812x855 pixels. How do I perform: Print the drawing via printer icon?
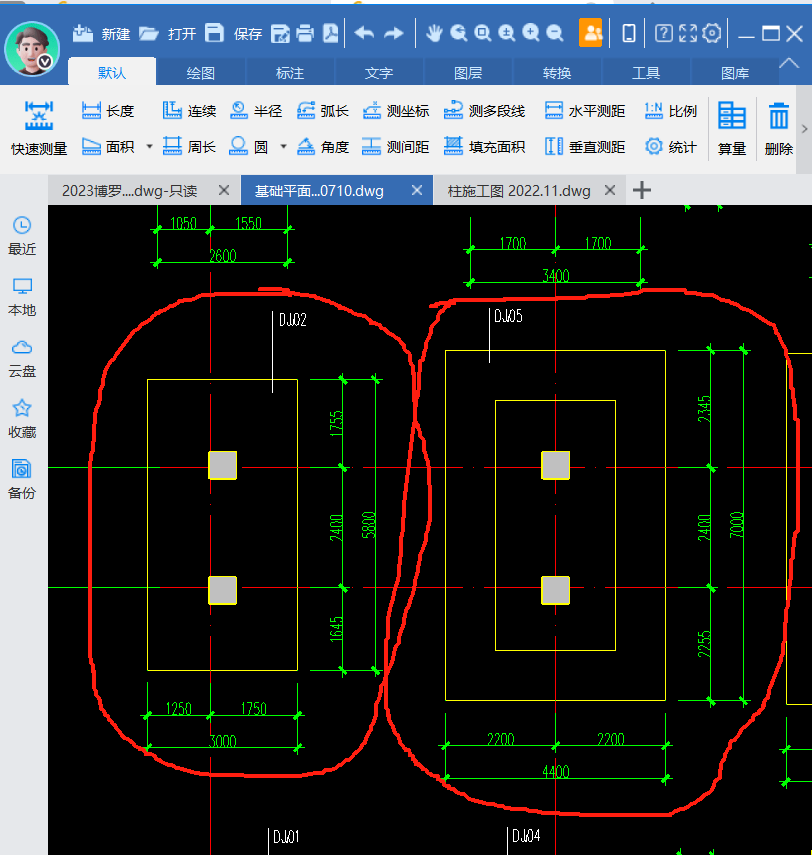click(x=305, y=34)
